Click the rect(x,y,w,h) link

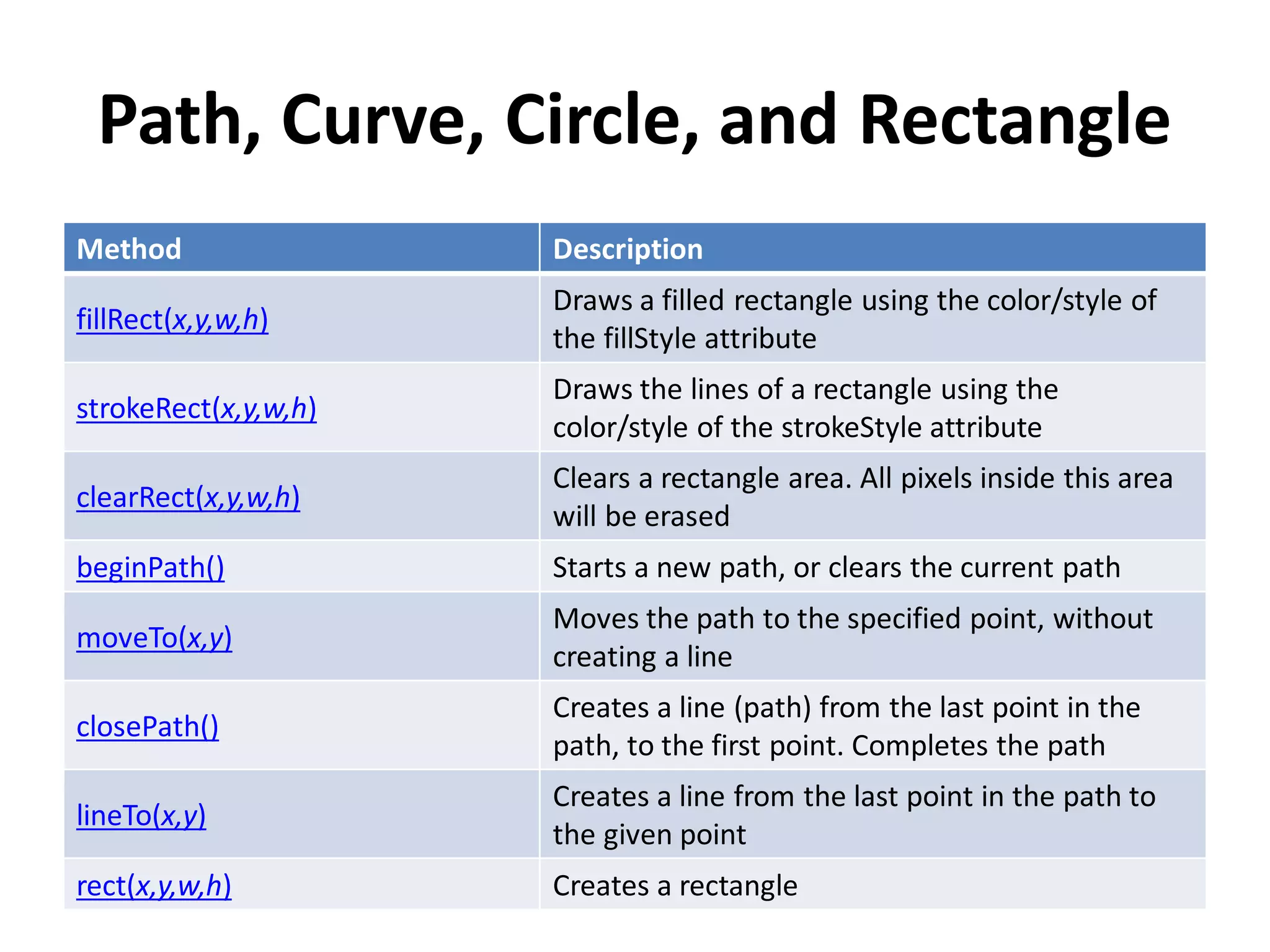coord(154,886)
